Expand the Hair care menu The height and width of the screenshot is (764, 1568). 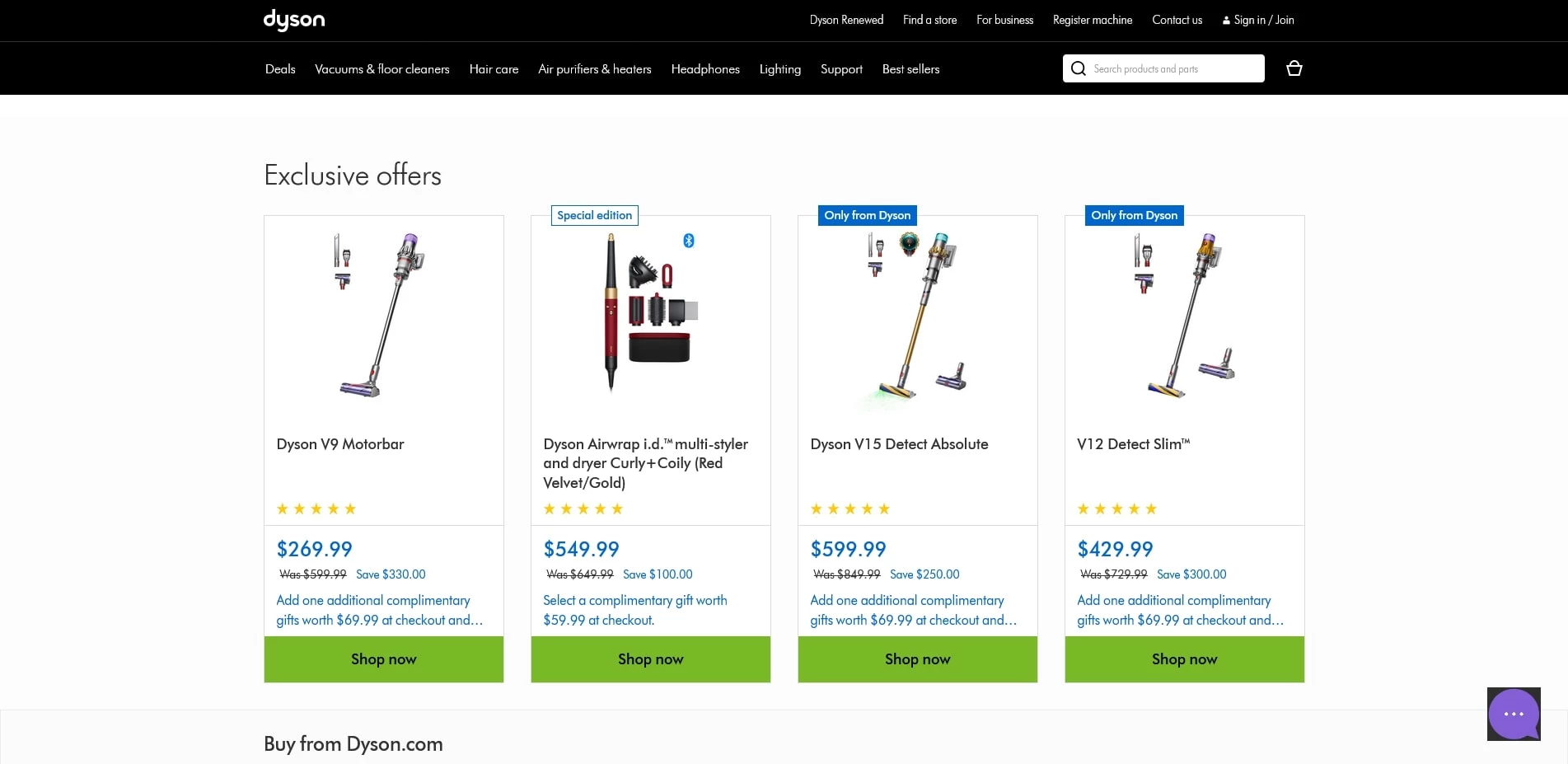pos(494,69)
